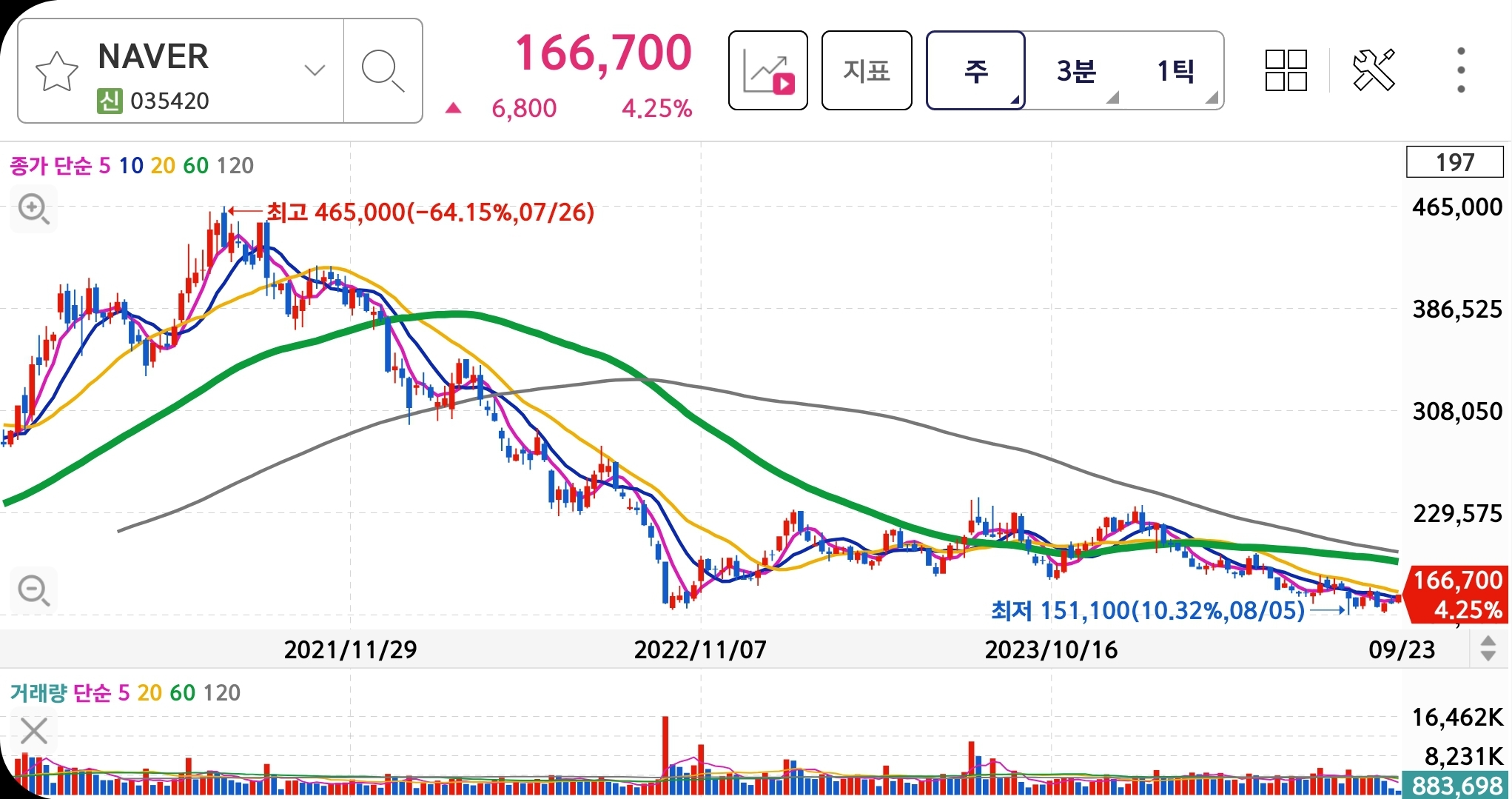Click the tallest red volume spike bar
The image size is (1512, 799).
[x=665, y=755]
